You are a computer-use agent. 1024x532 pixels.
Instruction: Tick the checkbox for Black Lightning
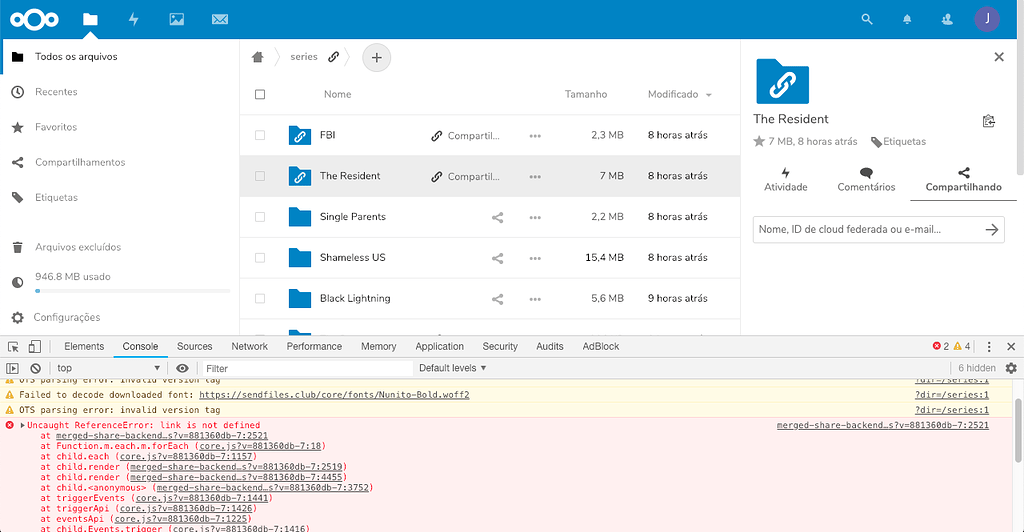(x=260, y=298)
